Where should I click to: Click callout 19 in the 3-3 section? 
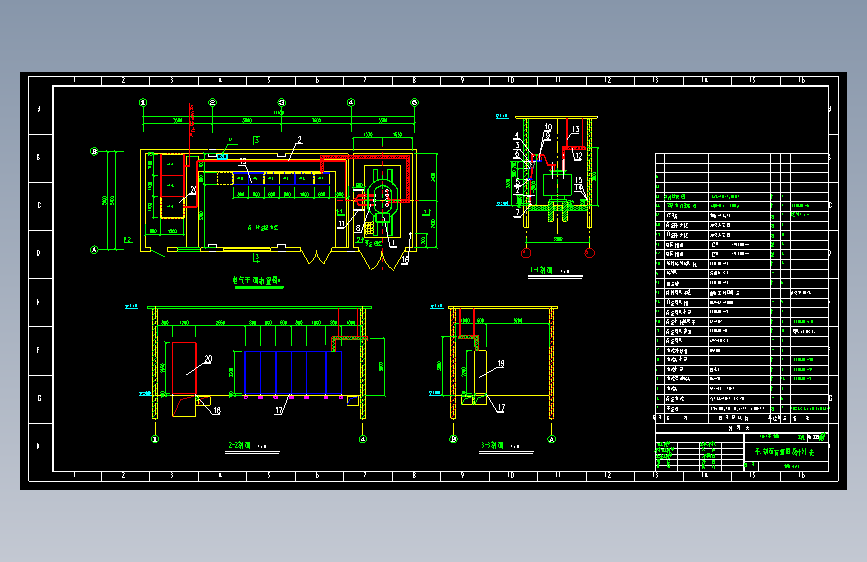(x=500, y=363)
